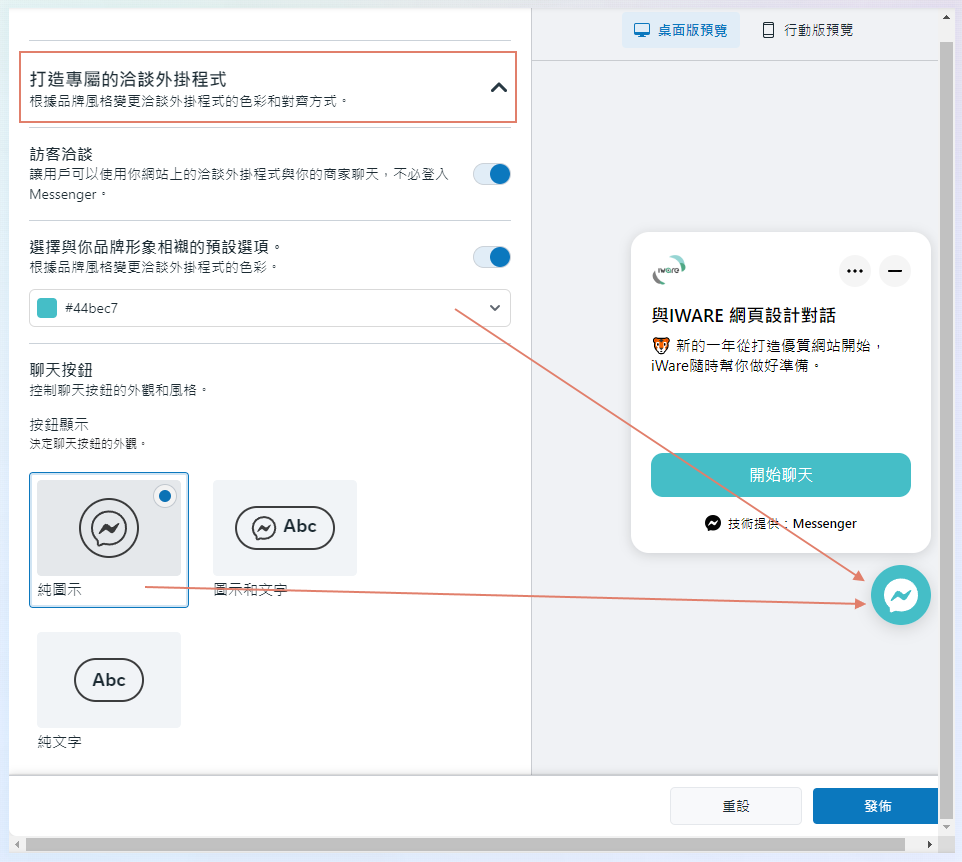Screen dimensions: 962x862
Task: Click the desktop monitor icon in preview tabs
Action: tap(642, 30)
